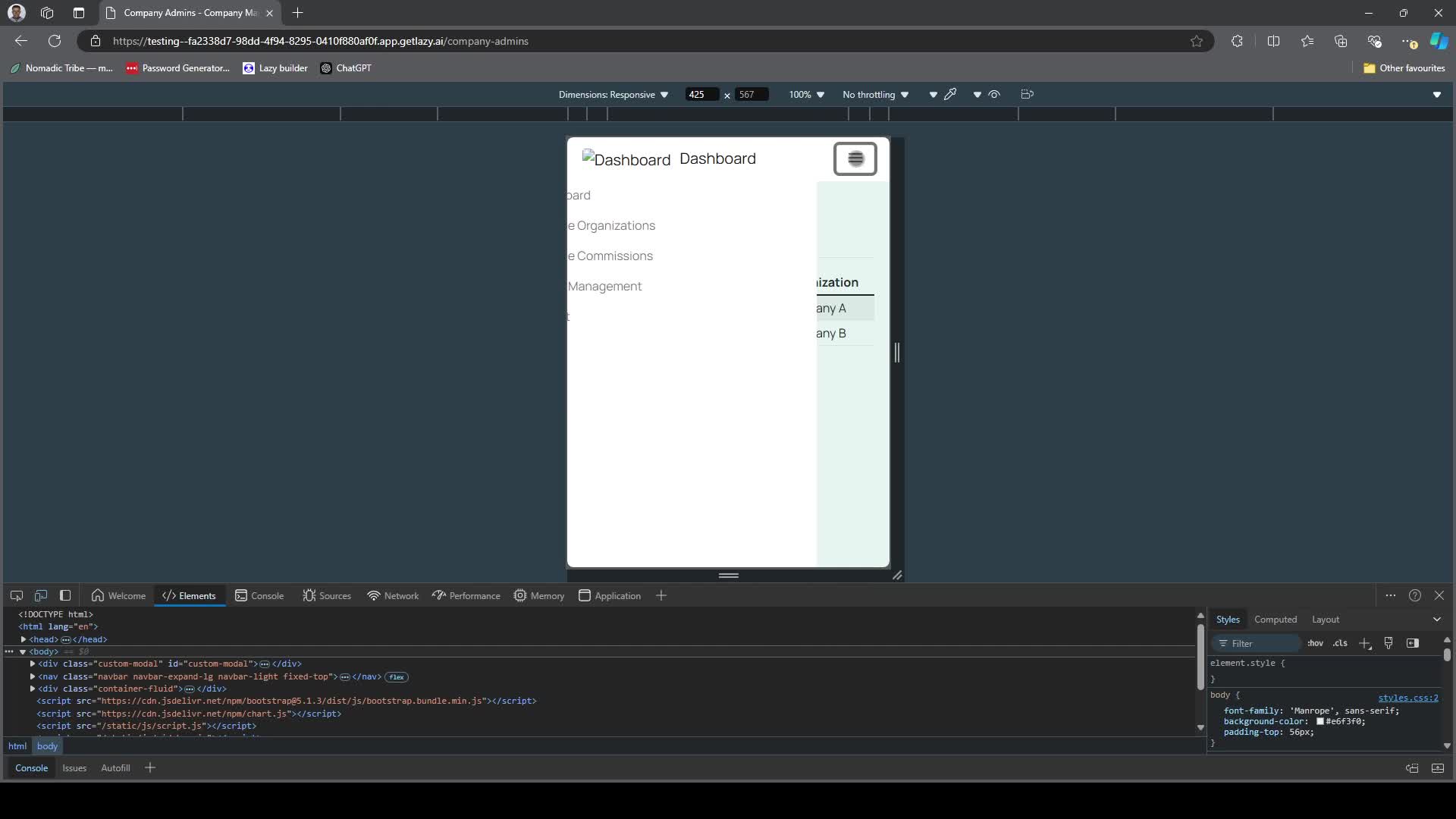
Task: Expand the head element node
Action: [24, 639]
